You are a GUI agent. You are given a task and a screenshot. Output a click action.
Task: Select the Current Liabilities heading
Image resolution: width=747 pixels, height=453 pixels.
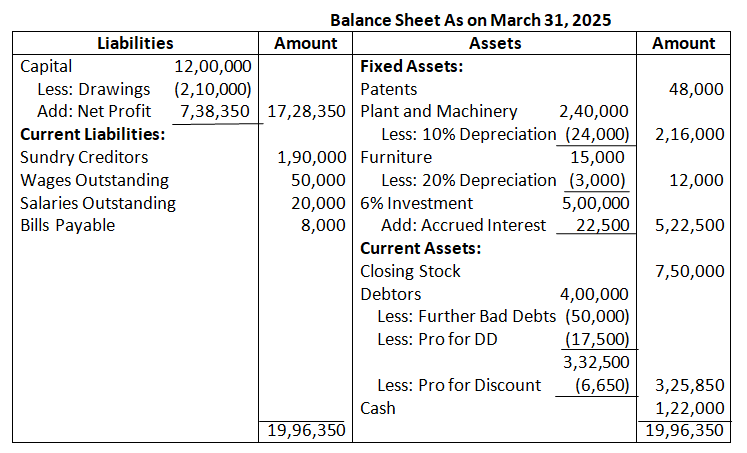pos(92,134)
